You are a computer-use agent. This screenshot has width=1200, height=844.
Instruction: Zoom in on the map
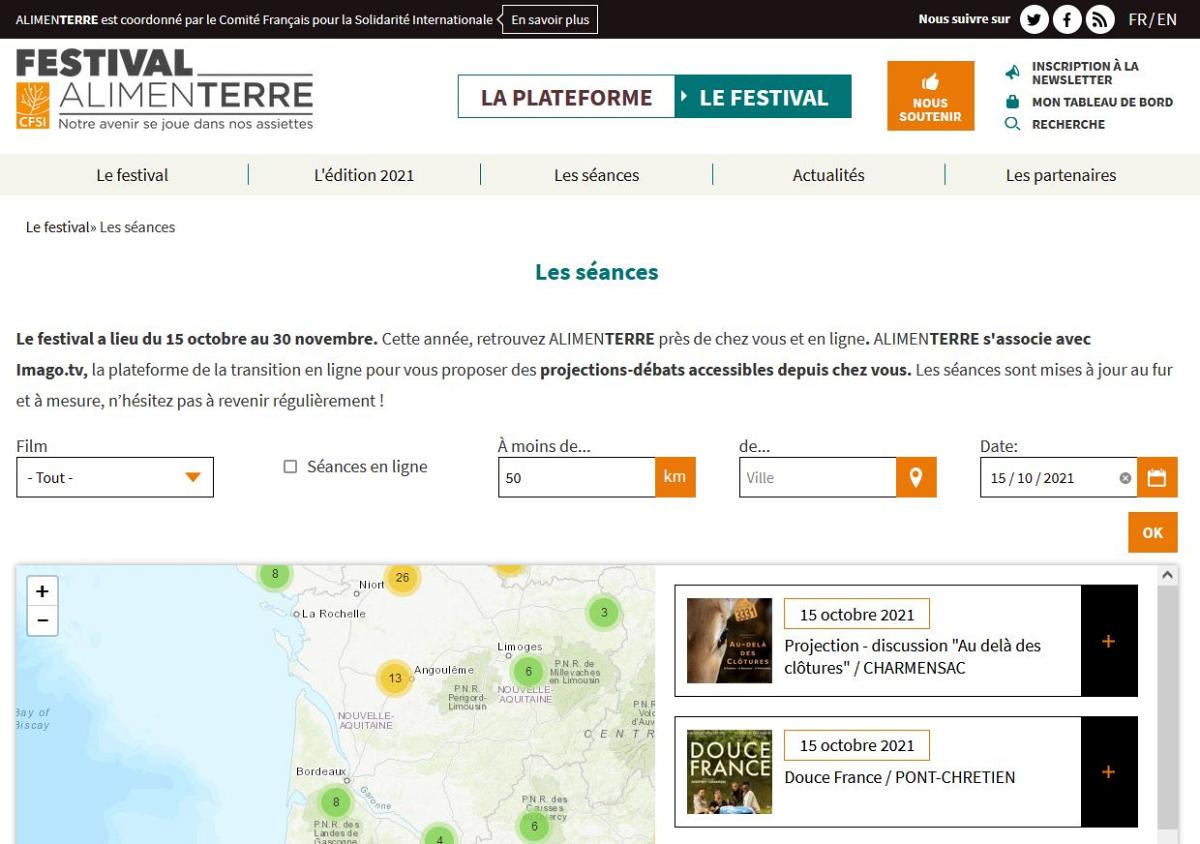coord(42,591)
